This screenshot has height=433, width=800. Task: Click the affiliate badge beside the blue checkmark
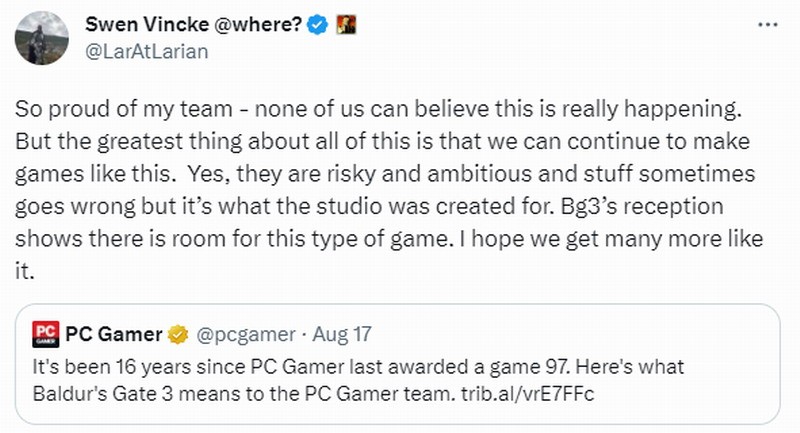click(343, 24)
